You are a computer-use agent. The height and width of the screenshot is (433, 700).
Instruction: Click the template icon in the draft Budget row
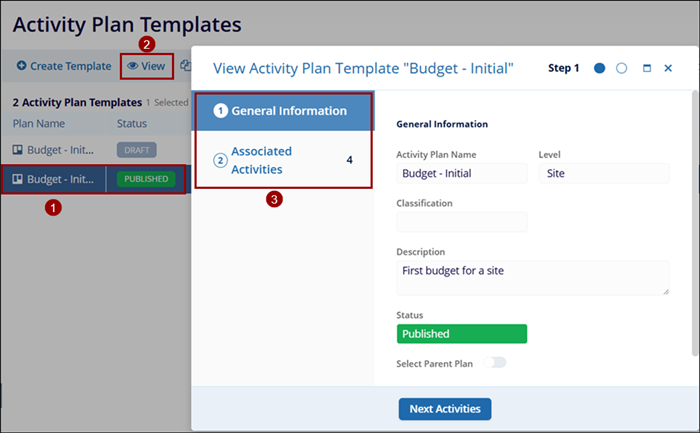(18, 150)
